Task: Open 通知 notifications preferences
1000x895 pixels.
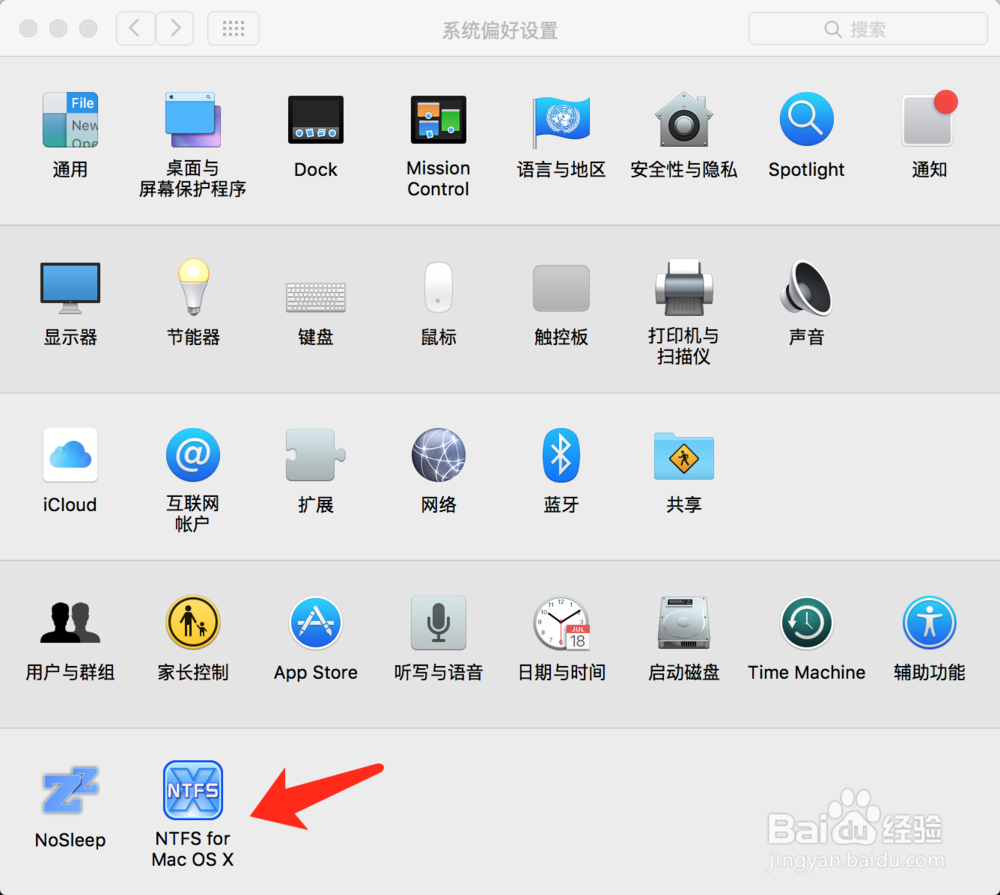Action: click(x=929, y=120)
